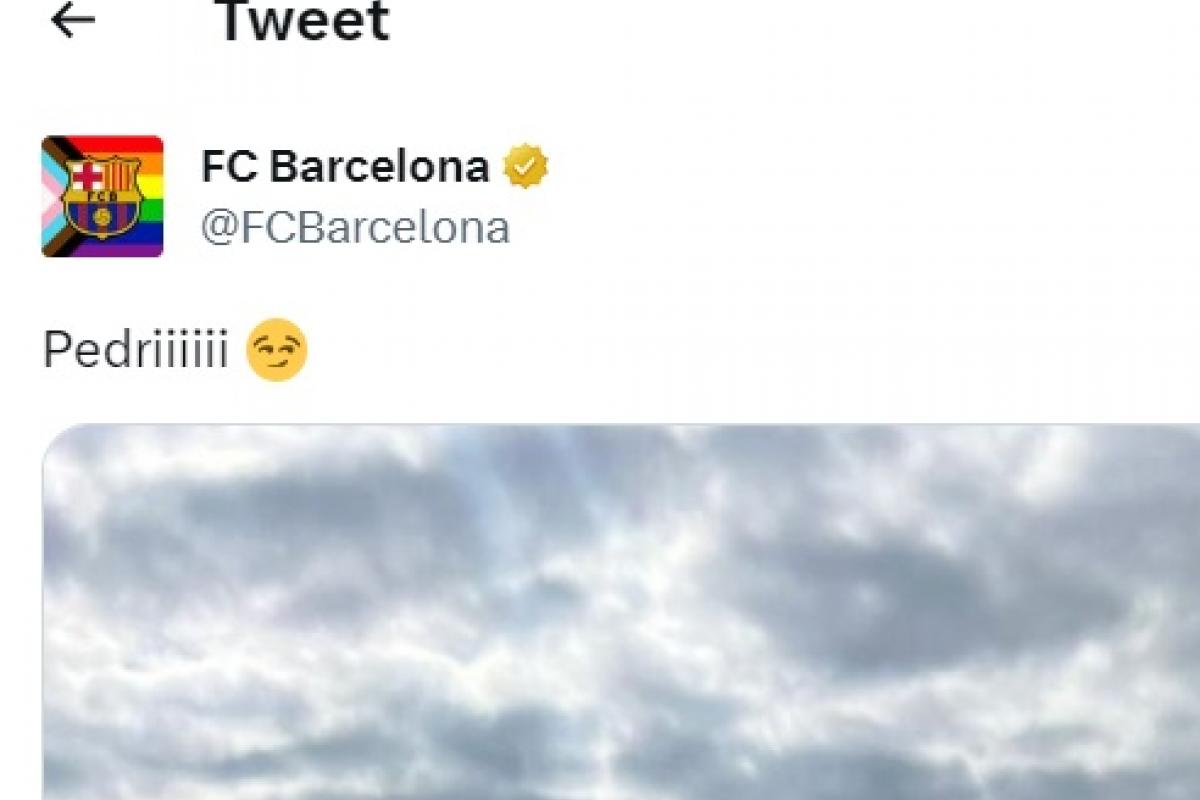Click the gold verified badge

[525, 167]
